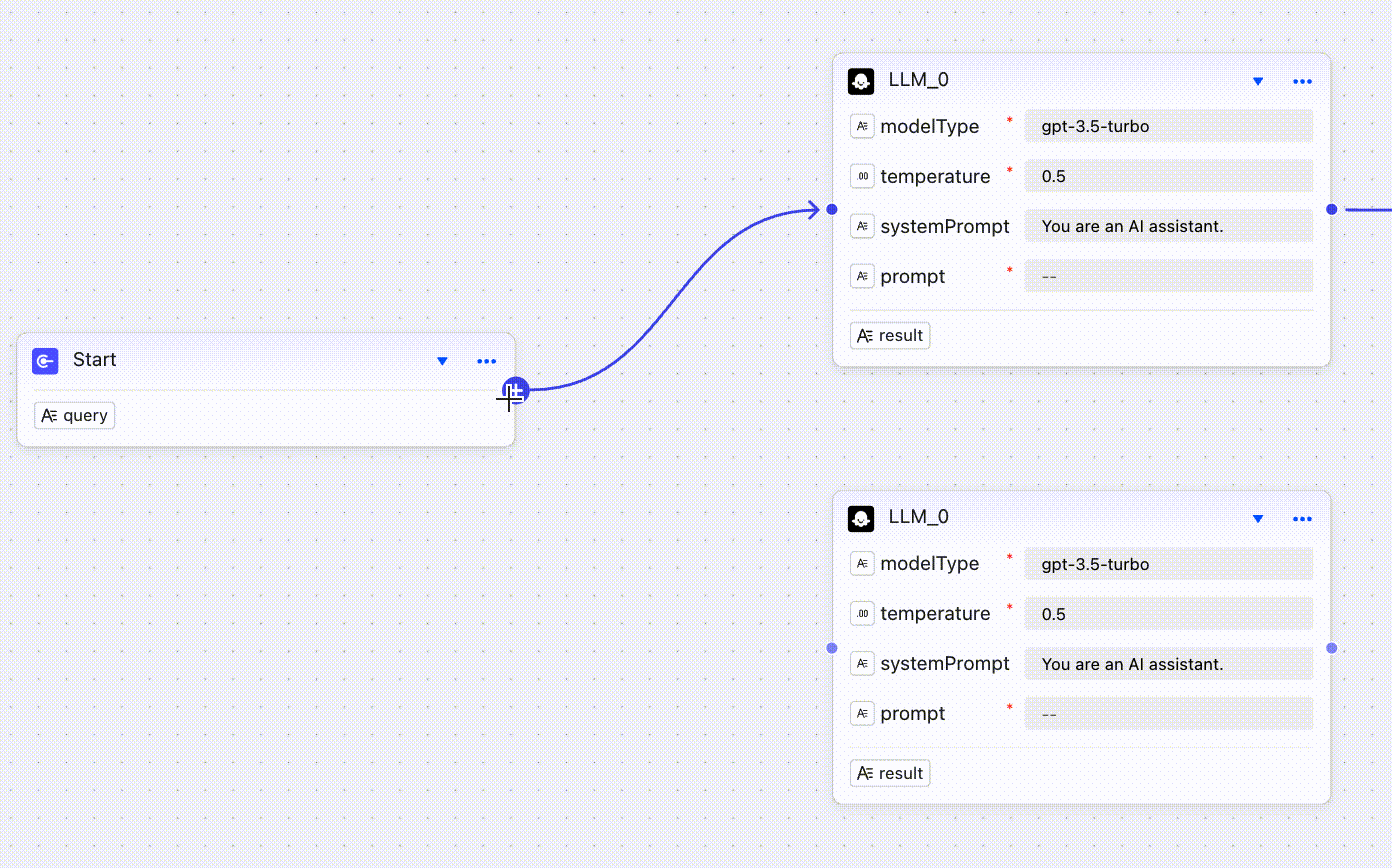The height and width of the screenshot is (868, 1392).
Task: Collapse the unconnected LLM_0 node via its arrow
Action: point(1258,518)
